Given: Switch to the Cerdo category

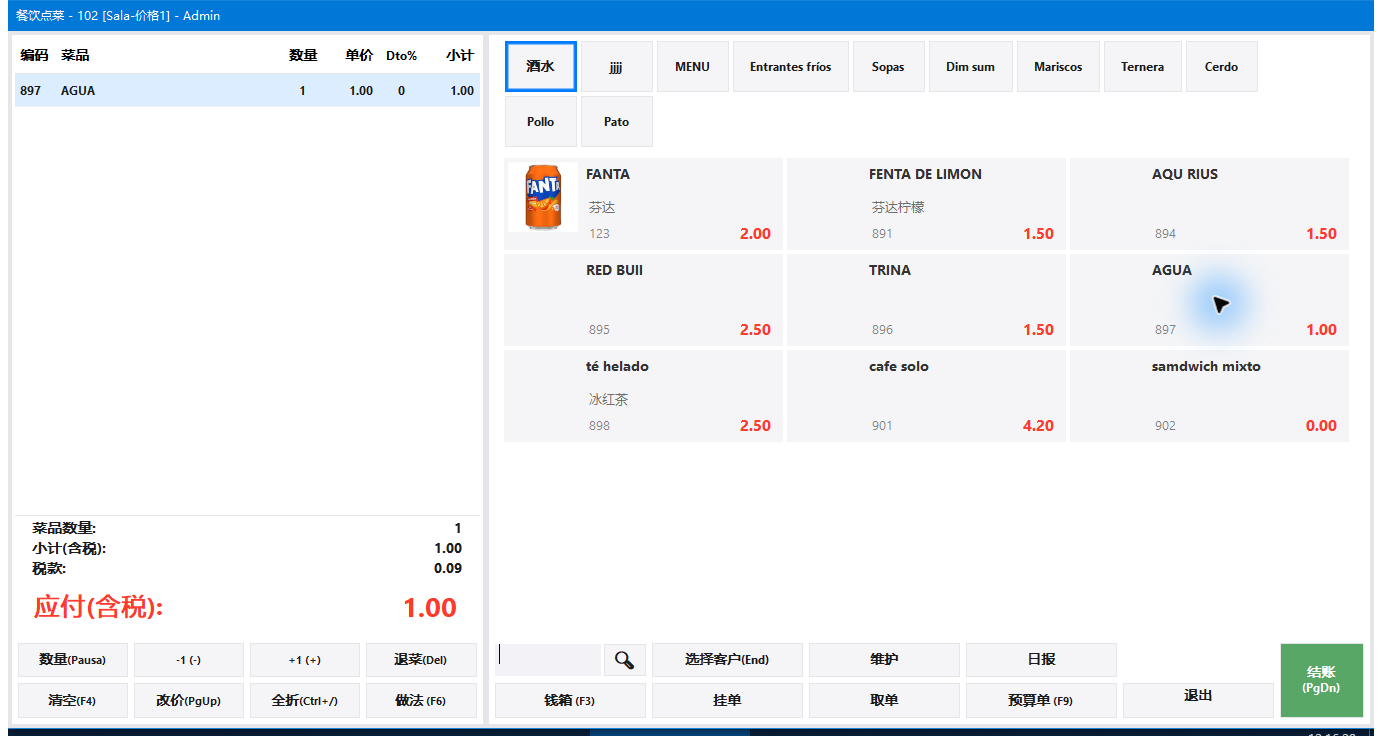Looking at the screenshot, I should (x=1221, y=67).
